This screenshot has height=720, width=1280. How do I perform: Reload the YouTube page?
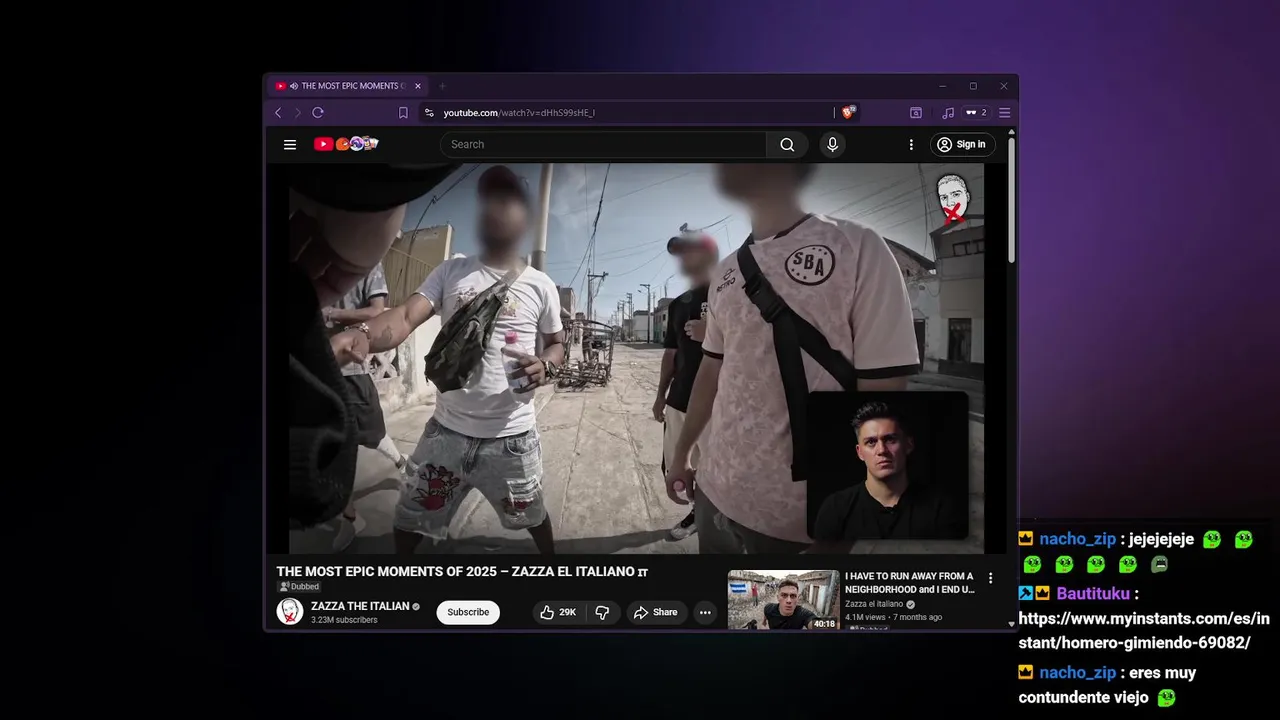coord(318,113)
